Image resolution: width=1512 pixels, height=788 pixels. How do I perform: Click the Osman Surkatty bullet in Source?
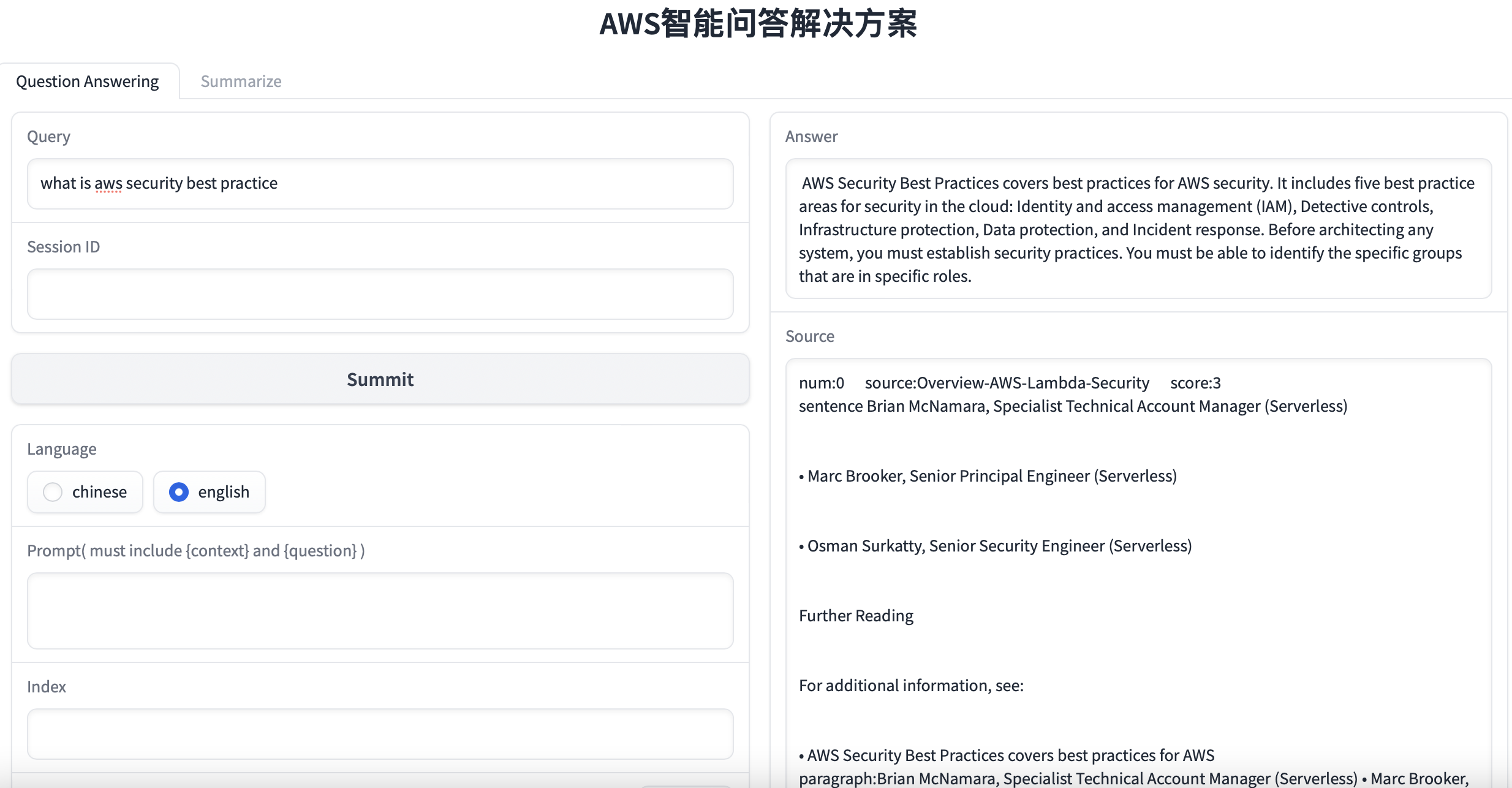pyautogui.click(x=995, y=546)
